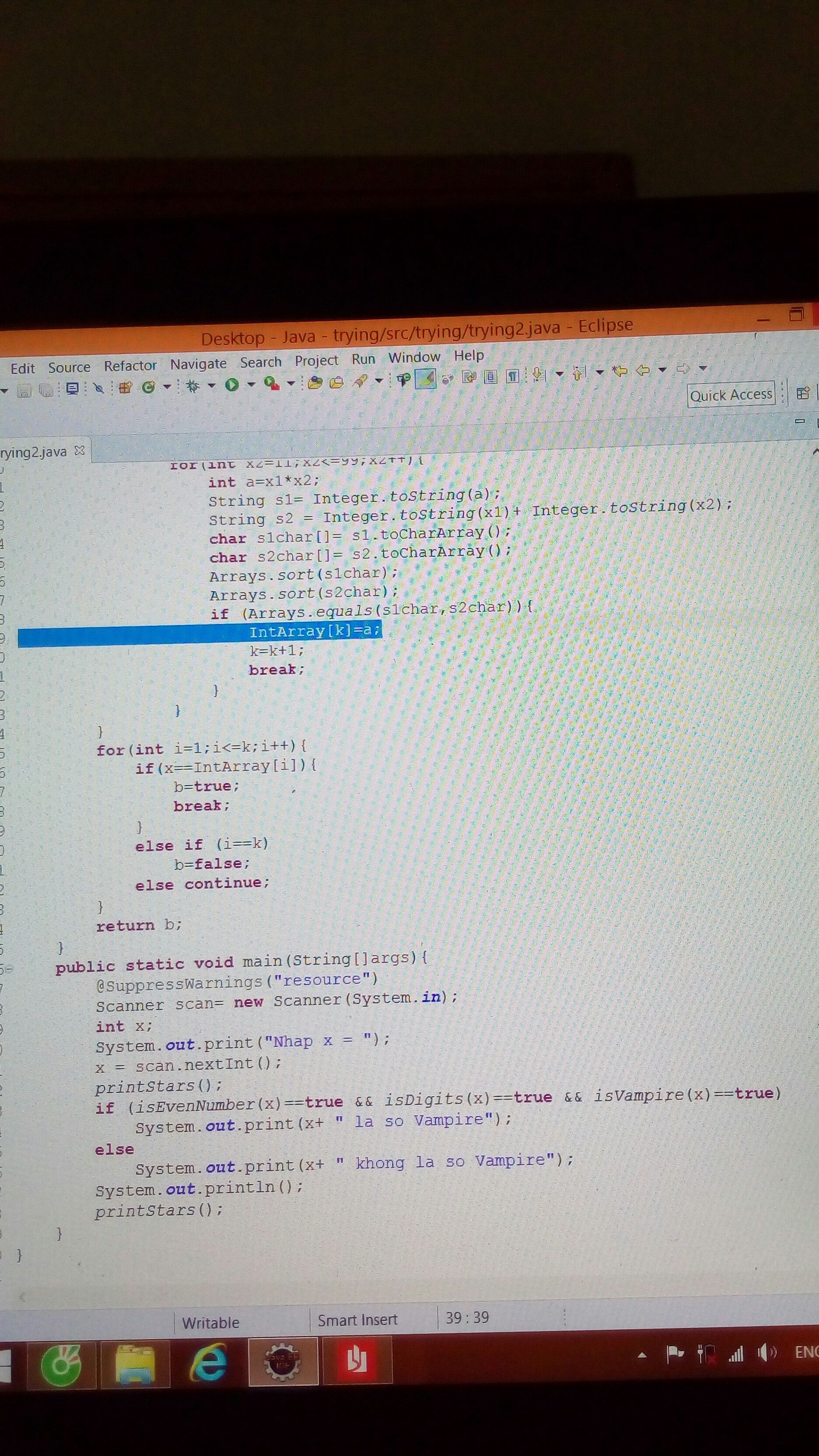Click the console/terminal icon in the toolbar
The width and height of the screenshot is (819, 1456).
coord(72,389)
